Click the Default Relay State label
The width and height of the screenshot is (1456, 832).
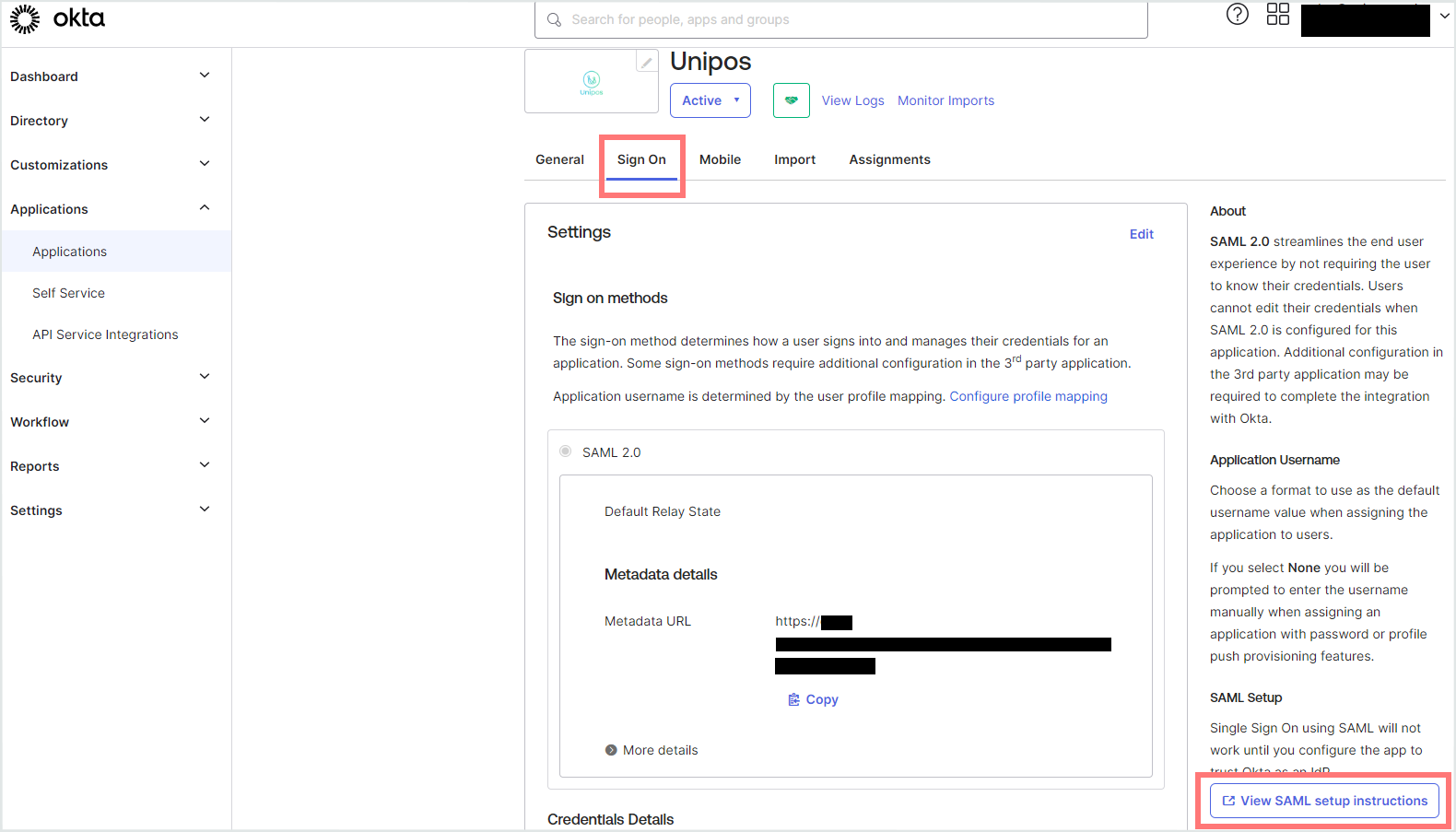(663, 511)
